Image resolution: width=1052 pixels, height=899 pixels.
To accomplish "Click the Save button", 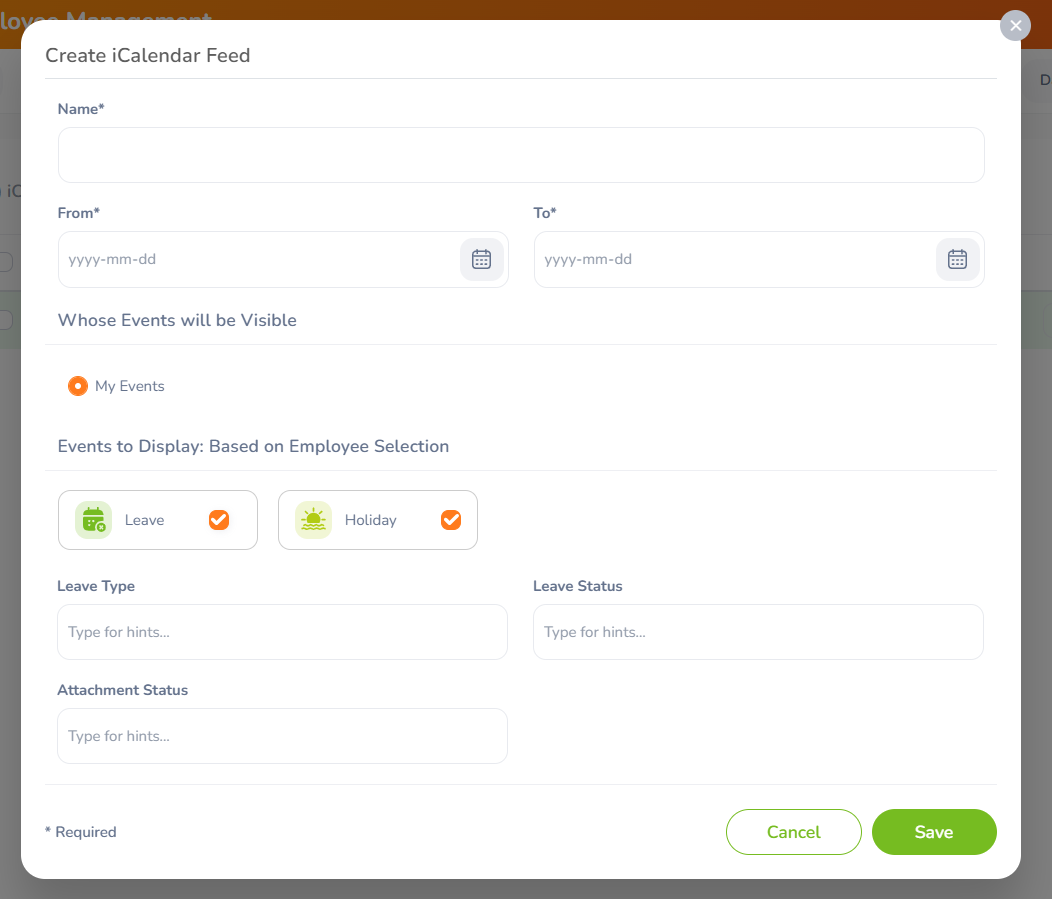I will (x=934, y=832).
